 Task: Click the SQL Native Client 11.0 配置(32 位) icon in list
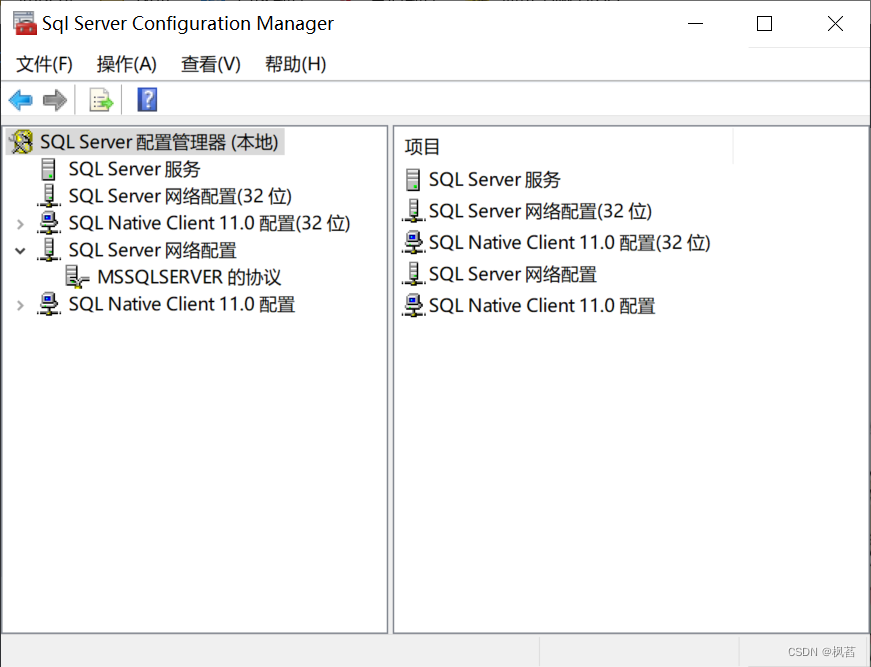click(413, 243)
